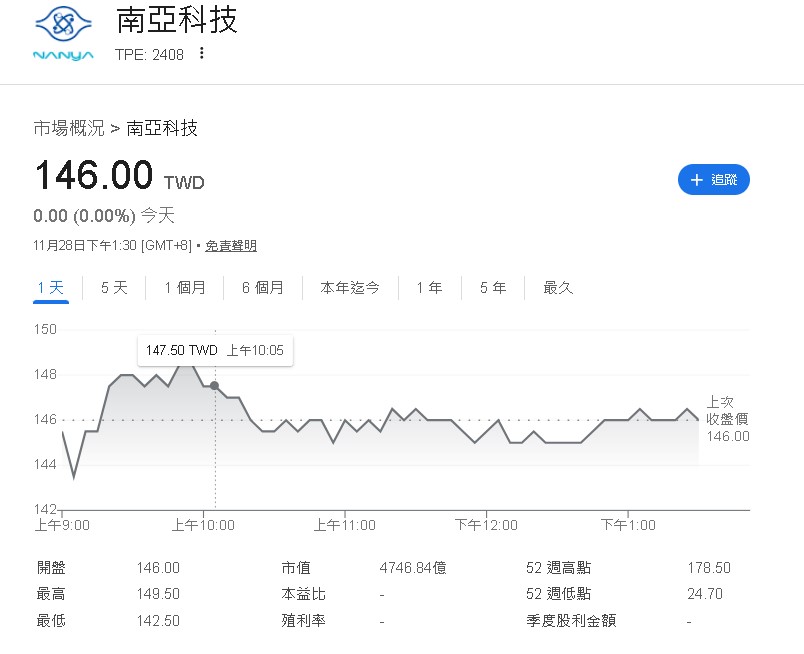The image size is (804, 654).
Task: Switch to the 最久 tab
Action: (x=556, y=287)
